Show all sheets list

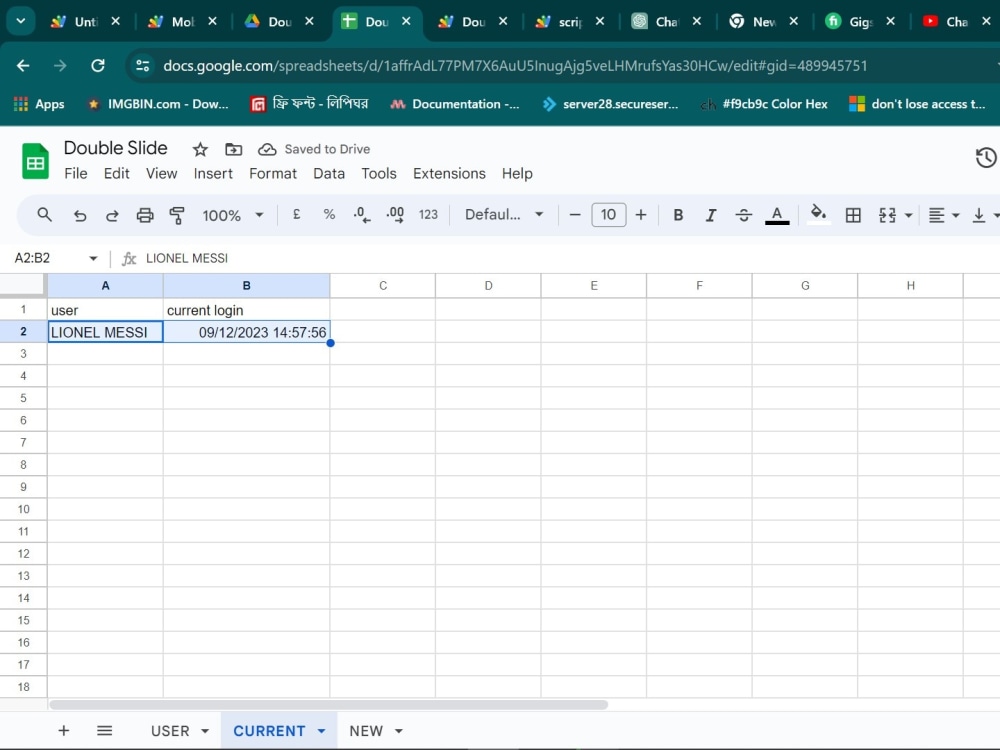click(x=105, y=731)
